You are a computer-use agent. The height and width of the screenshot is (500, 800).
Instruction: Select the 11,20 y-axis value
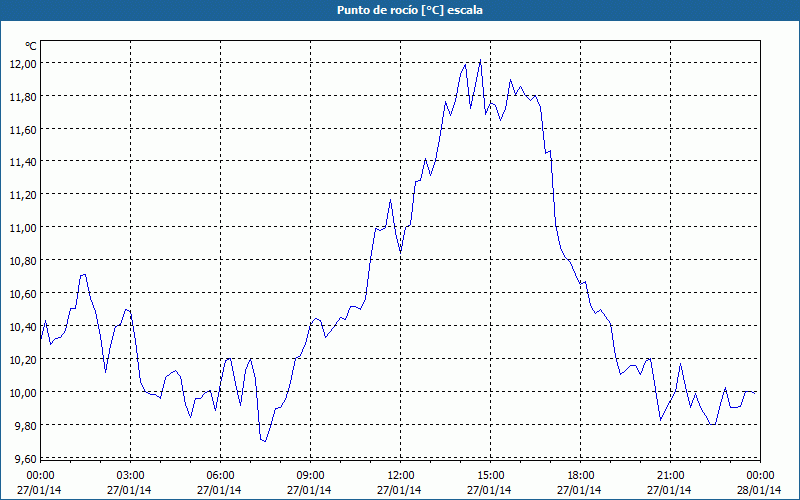(x=23, y=195)
